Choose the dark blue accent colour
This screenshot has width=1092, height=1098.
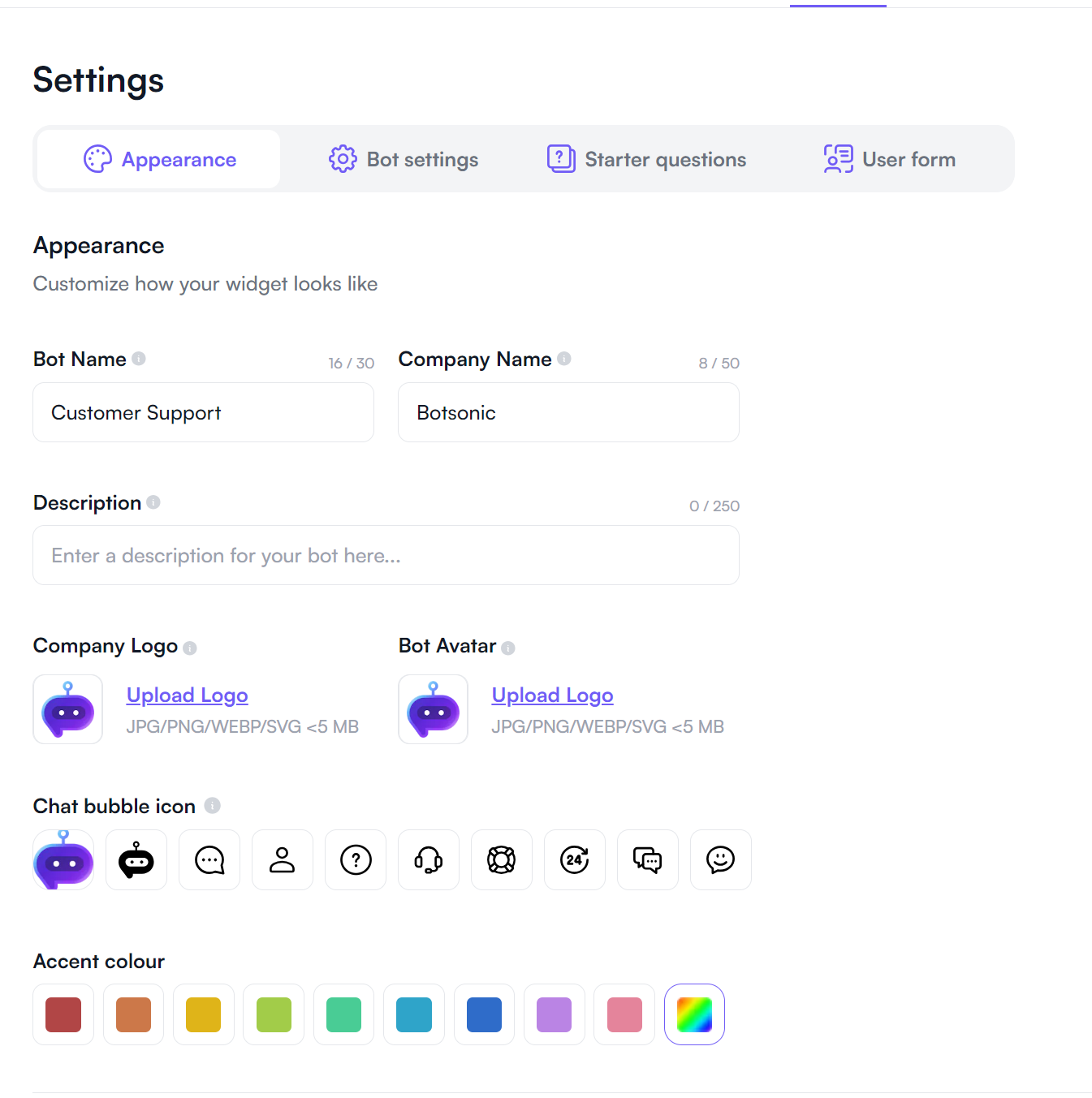click(x=484, y=1014)
